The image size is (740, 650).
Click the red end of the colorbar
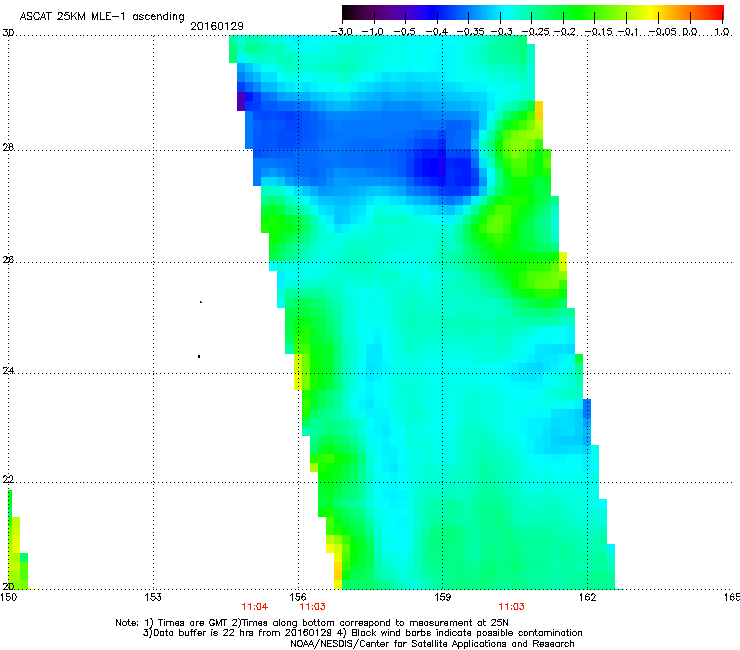(x=715, y=13)
